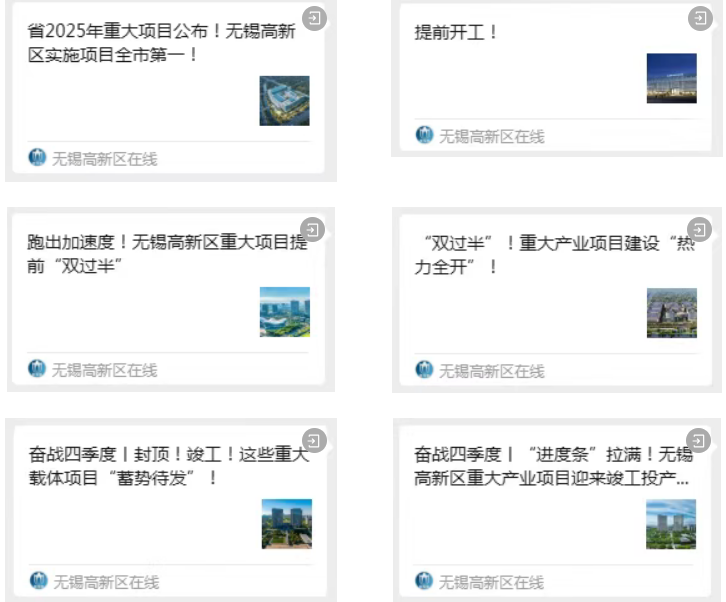Click the 无锡高新区在线 source name under 进度条拉满
Screen dimensions: 726x602
click(492, 581)
